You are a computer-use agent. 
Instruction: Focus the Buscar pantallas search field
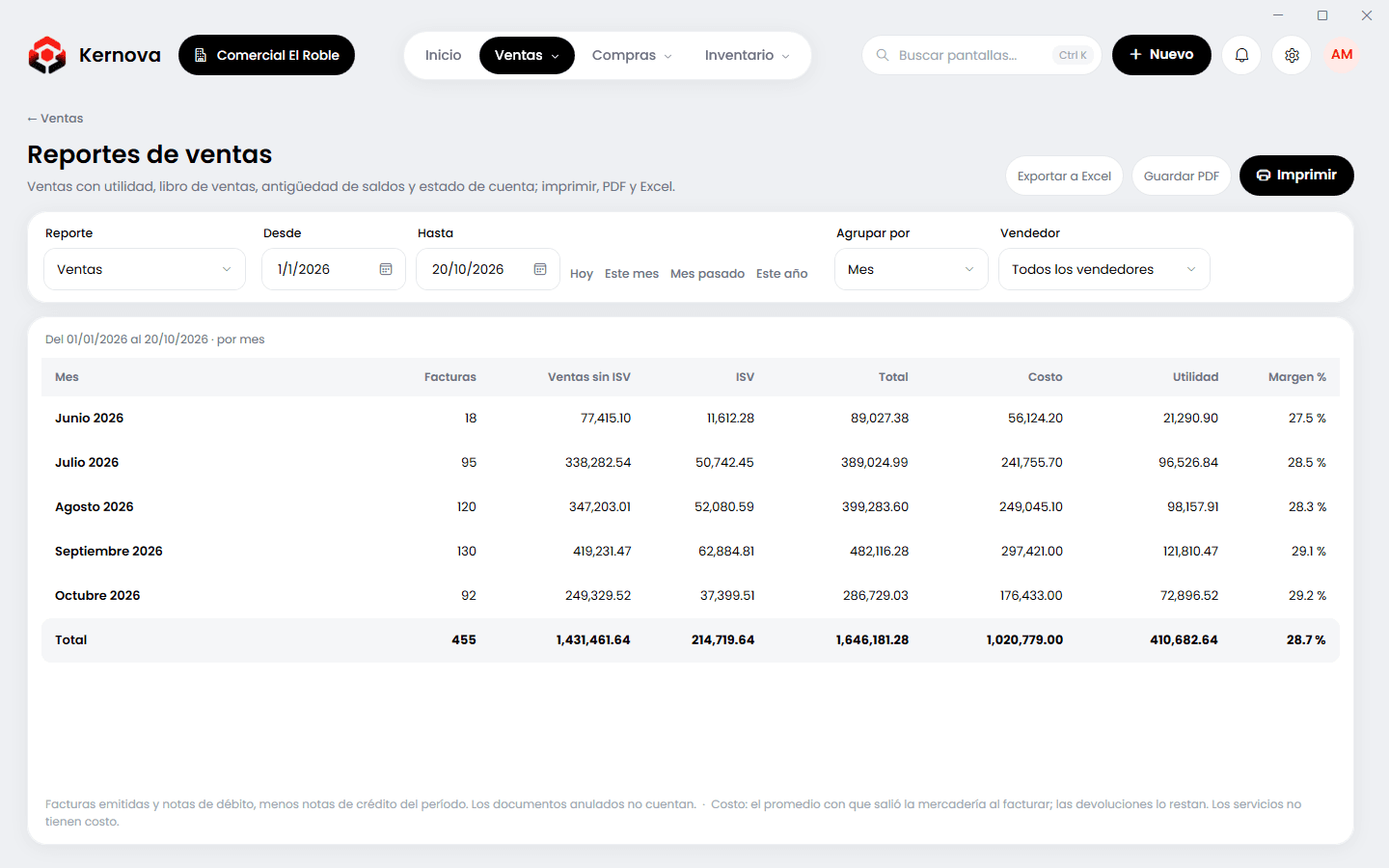point(981,55)
